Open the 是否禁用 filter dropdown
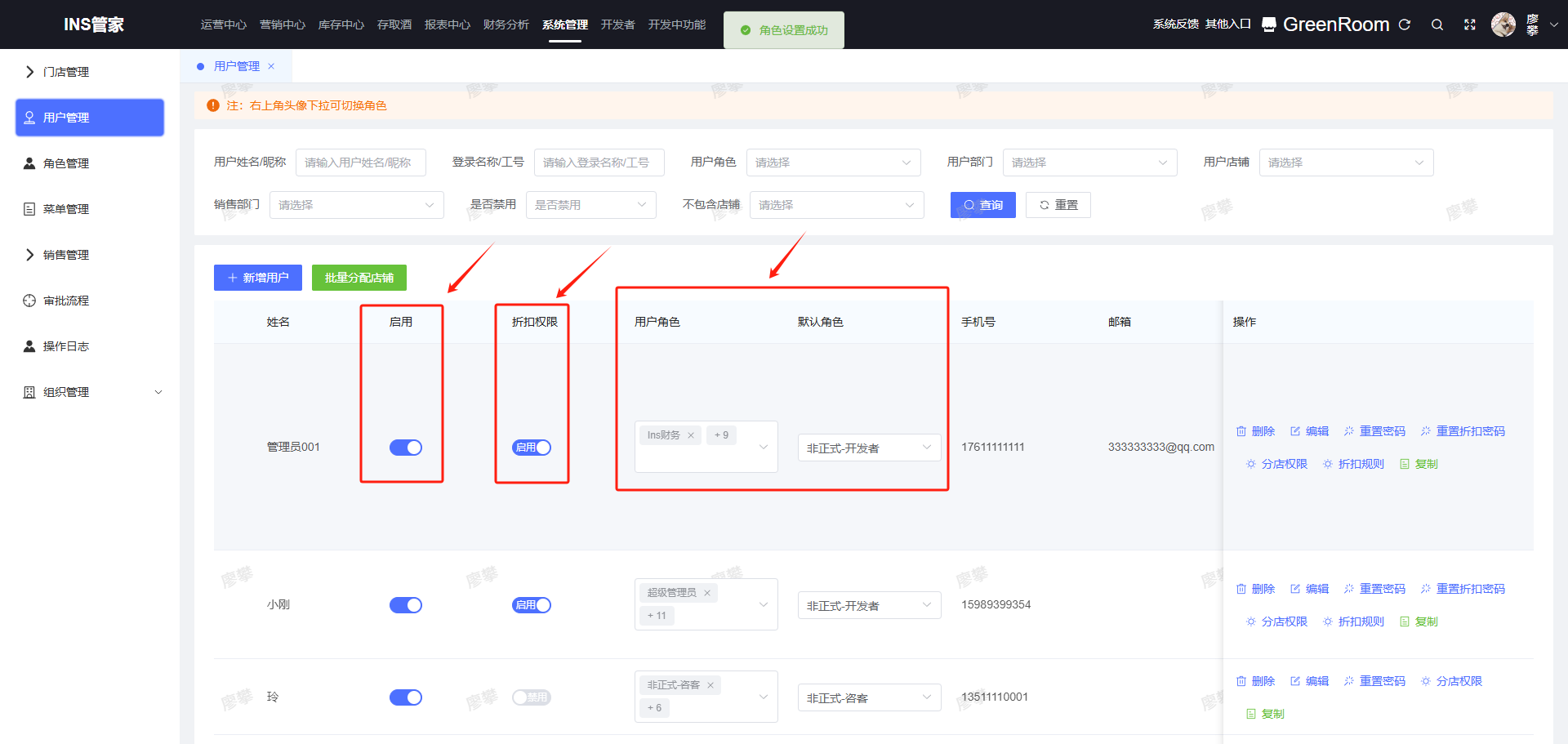 [x=591, y=205]
